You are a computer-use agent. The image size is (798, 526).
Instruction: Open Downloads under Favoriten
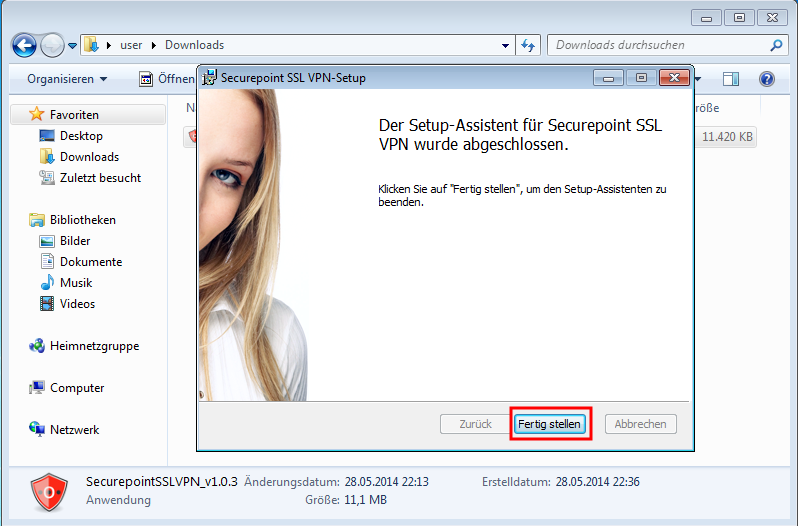90,157
